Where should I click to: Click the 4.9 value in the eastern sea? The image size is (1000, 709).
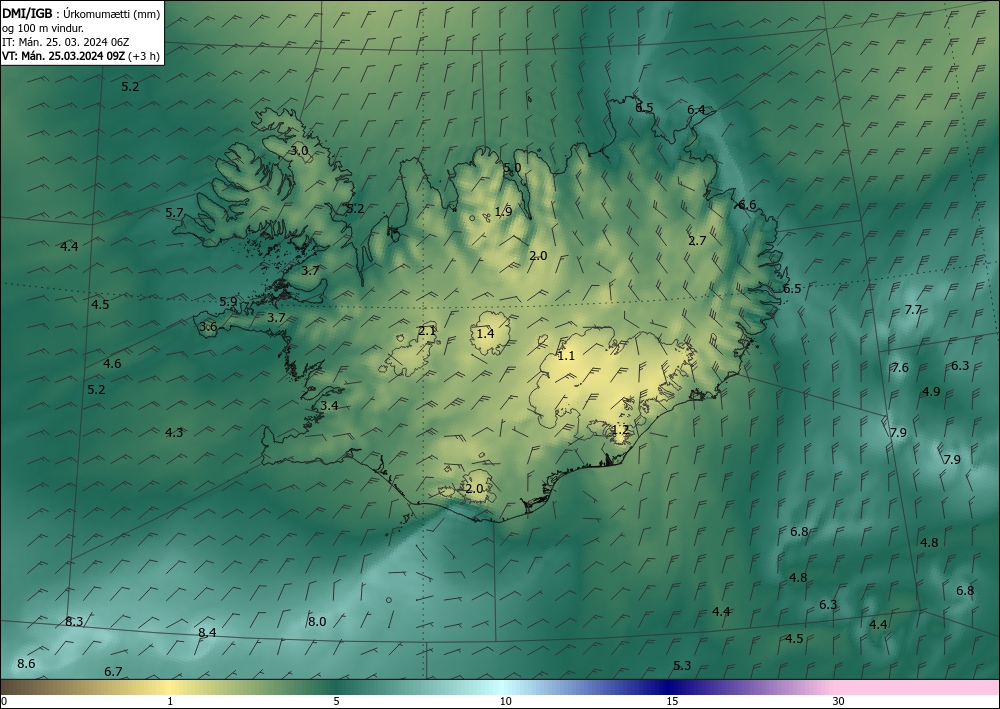pyautogui.click(x=931, y=391)
